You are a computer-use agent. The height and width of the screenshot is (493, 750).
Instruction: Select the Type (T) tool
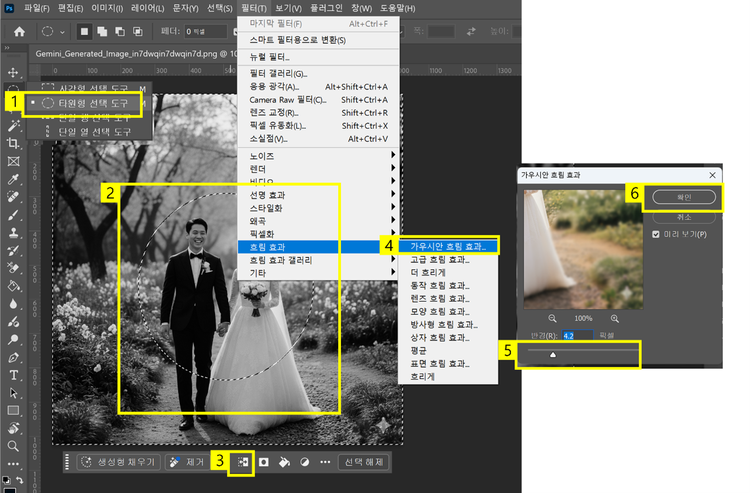(x=13, y=375)
